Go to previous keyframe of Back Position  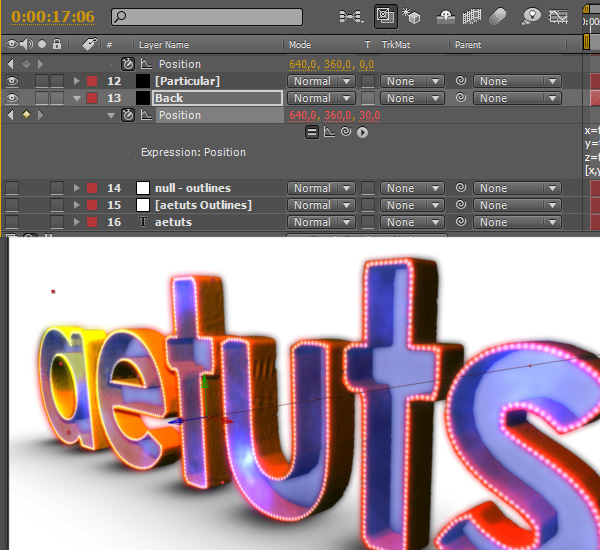[11, 114]
